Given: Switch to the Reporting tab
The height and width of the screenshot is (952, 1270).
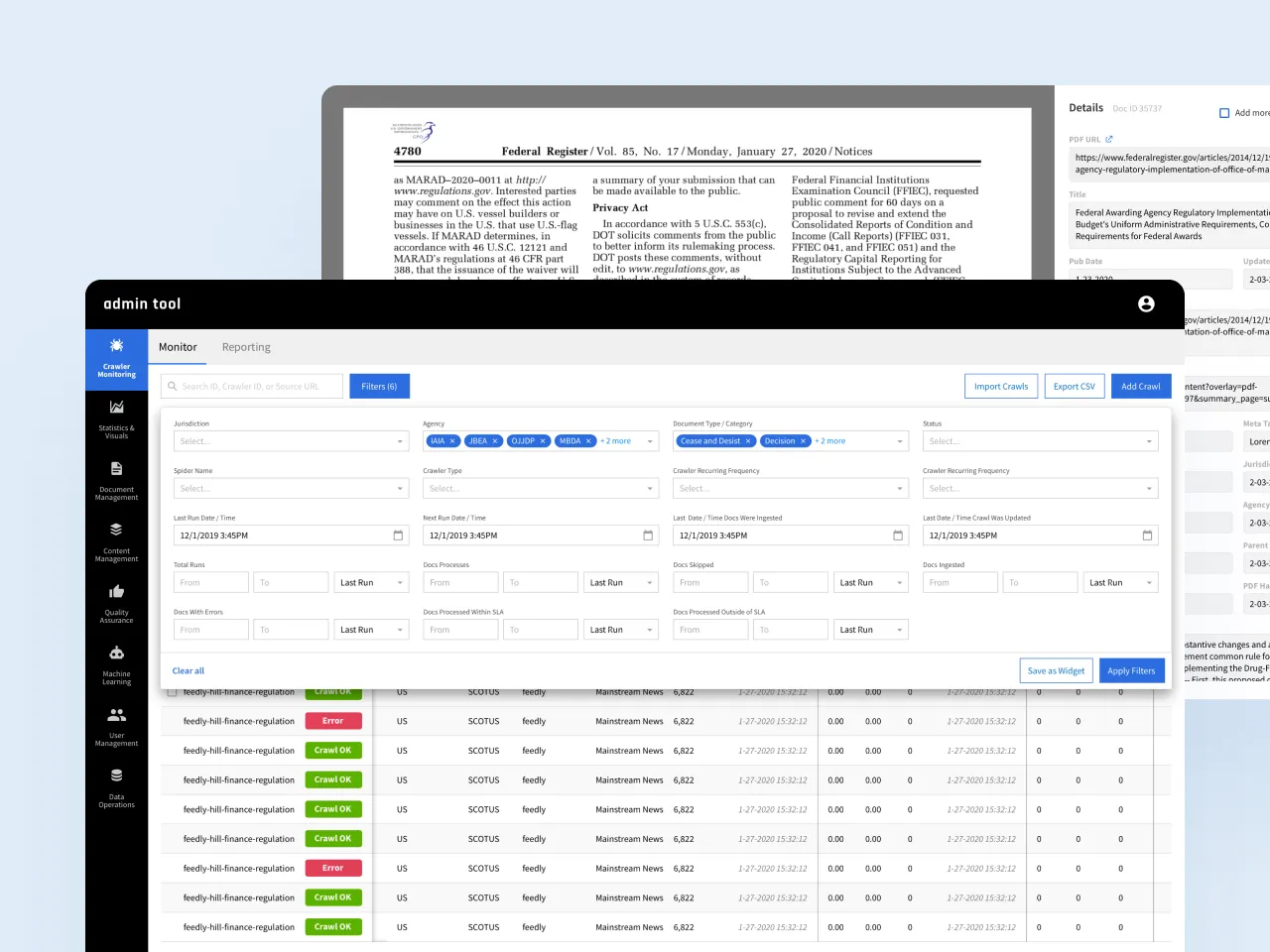Looking at the screenshot, I should click(246, 347).
